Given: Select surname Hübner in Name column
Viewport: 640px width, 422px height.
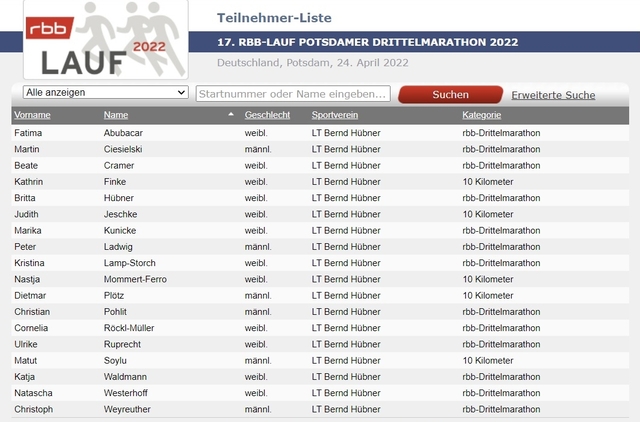Looking at the screenshot, I should (119, 198).
